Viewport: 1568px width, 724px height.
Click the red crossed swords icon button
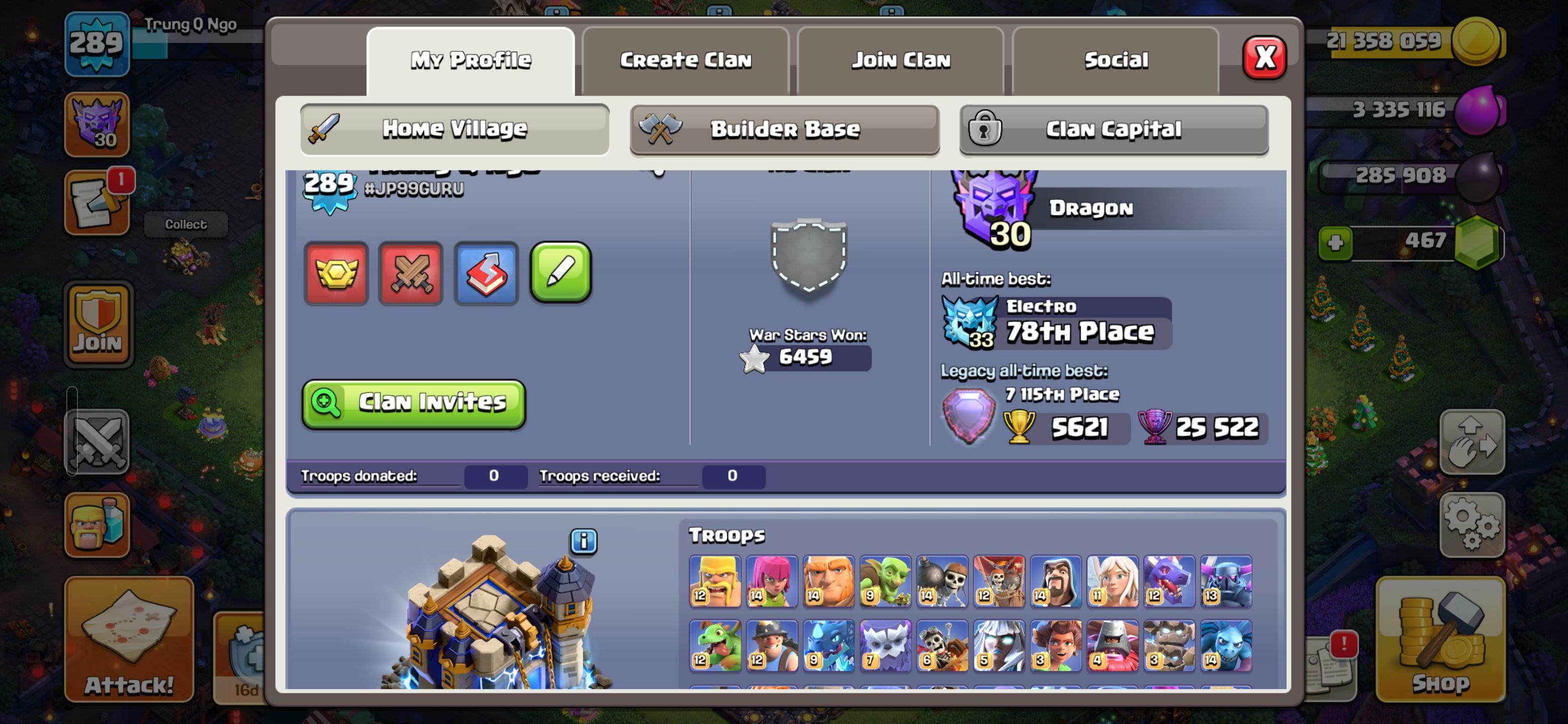[411, 274]
